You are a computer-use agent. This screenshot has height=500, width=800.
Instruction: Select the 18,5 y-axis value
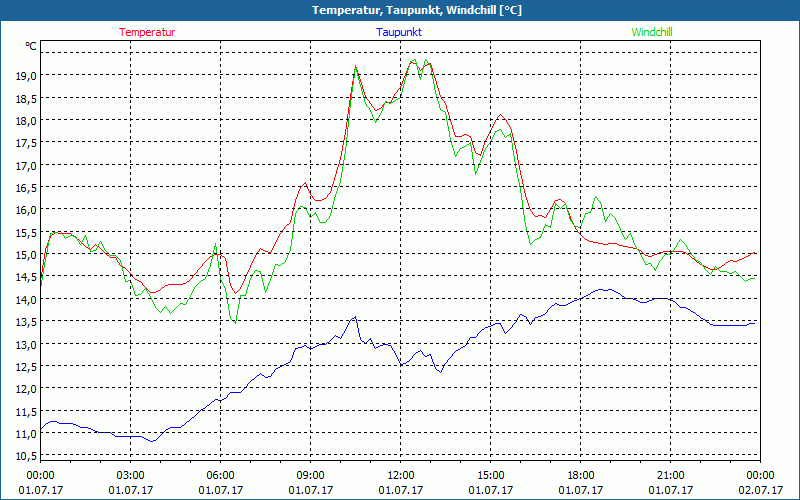pos(27,98)
